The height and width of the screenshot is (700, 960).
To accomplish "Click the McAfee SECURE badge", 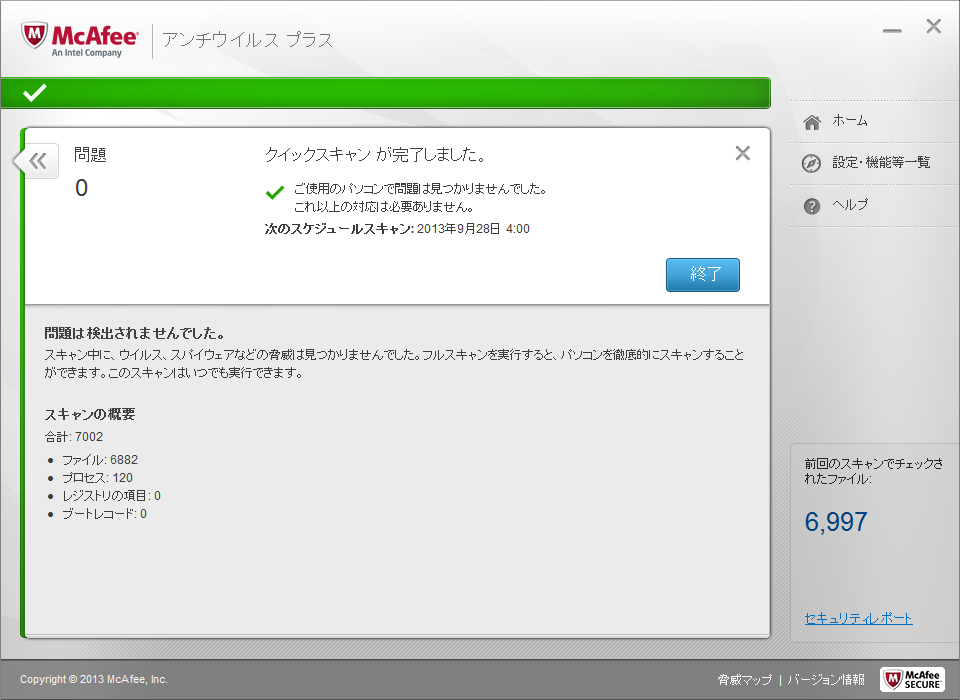I will pyautogui.click(x=912, y=679).
